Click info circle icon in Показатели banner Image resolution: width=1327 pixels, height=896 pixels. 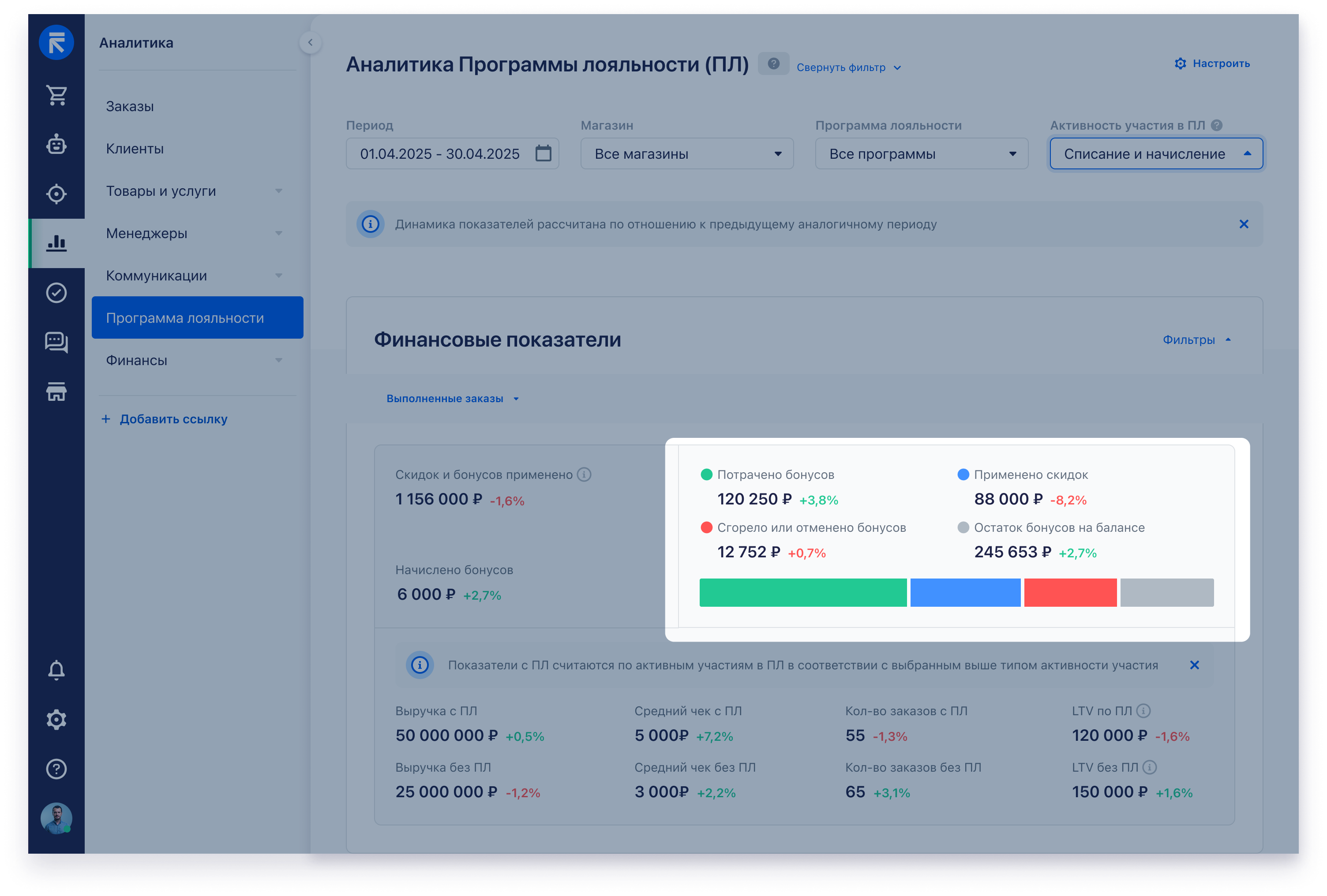point(420,665)
